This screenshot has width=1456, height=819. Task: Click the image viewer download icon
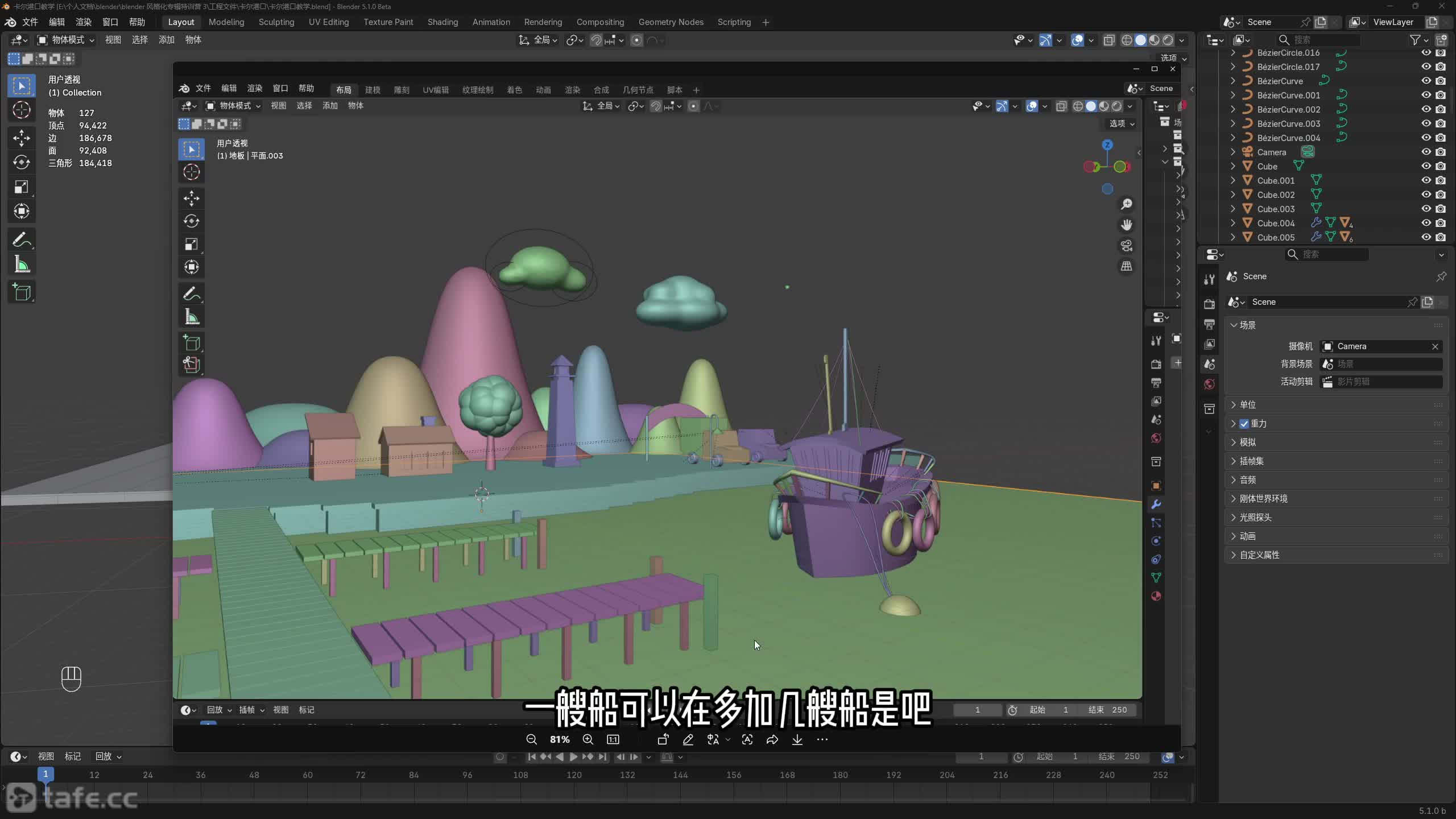[797, 739]
